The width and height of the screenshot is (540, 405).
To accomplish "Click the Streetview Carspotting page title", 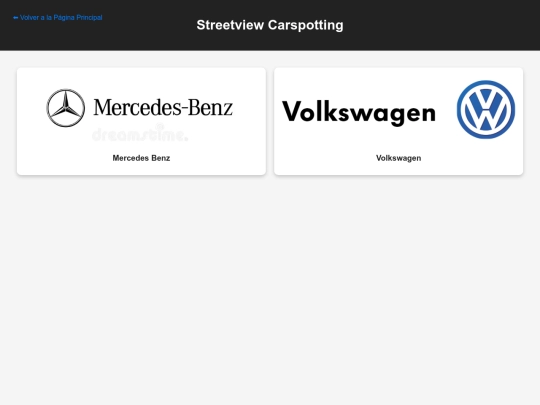I will (270, 25).
